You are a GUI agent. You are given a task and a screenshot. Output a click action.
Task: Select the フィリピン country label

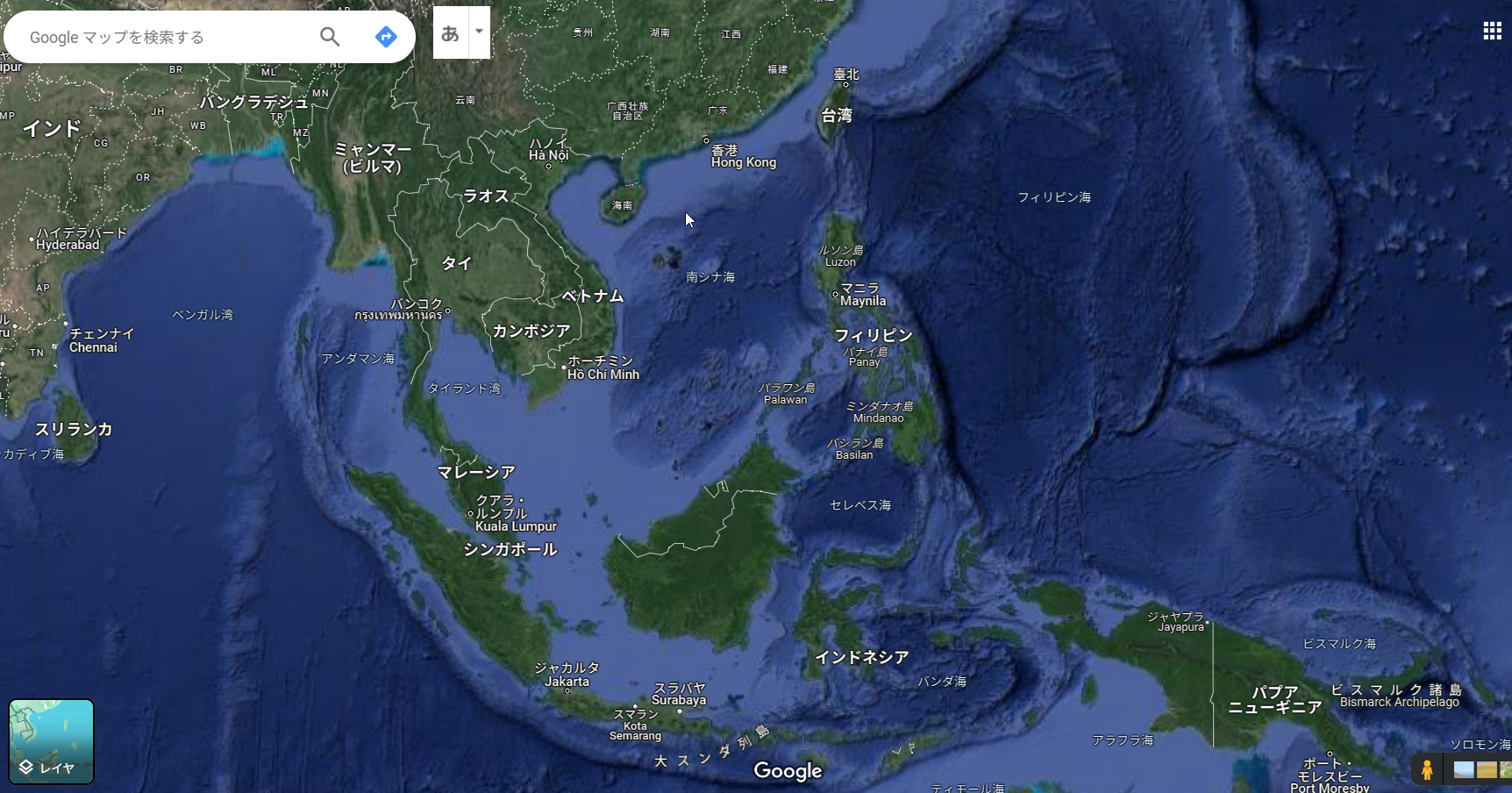click(874, 335)
